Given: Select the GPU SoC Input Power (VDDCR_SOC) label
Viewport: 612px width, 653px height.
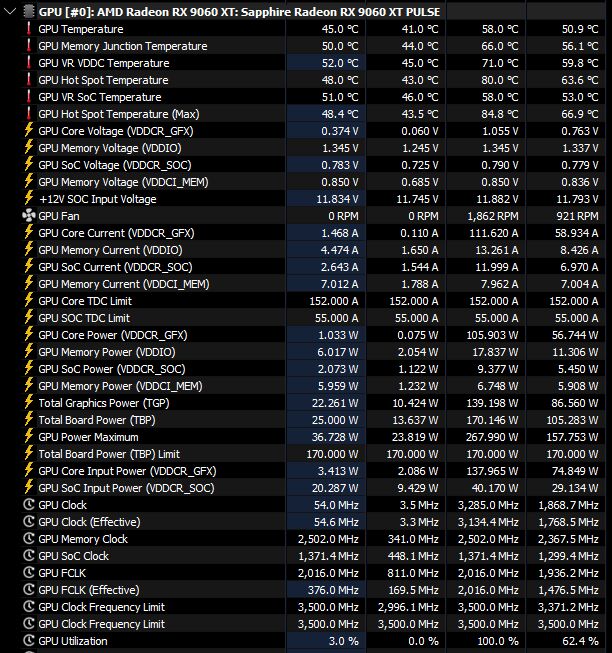Looking at the screenshot, I should 126,488.
